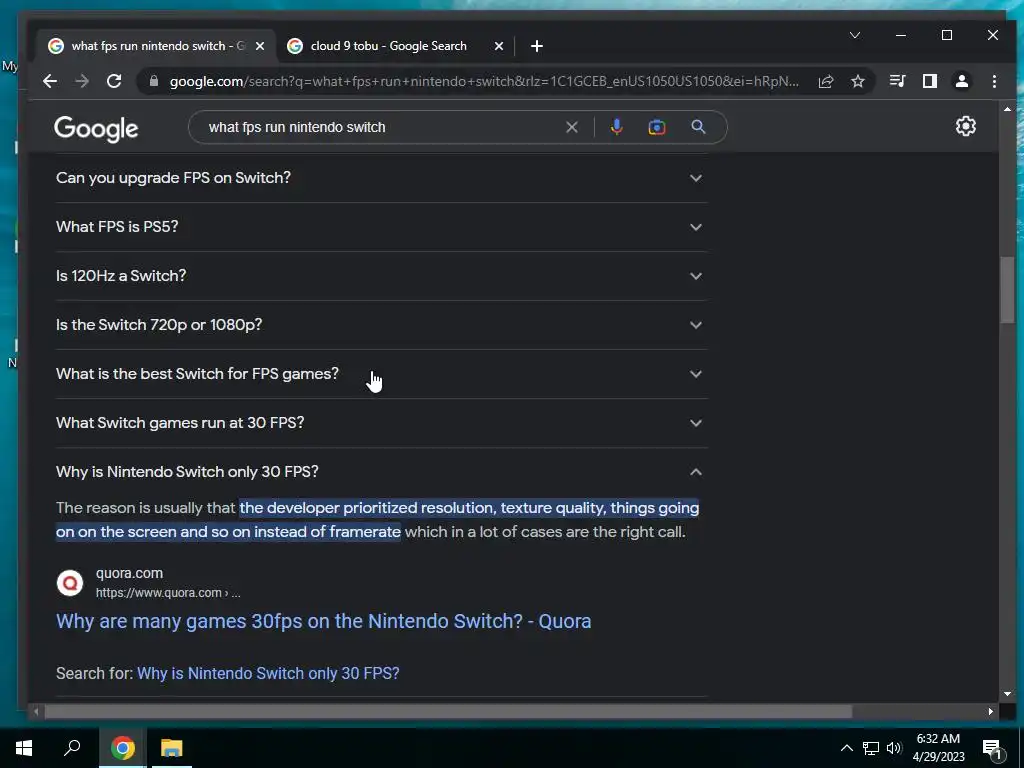This screenshot has width=1024, height=768.
Task: Click Search for Why is Nintendo Switch link
Action: tap(268, 673)
